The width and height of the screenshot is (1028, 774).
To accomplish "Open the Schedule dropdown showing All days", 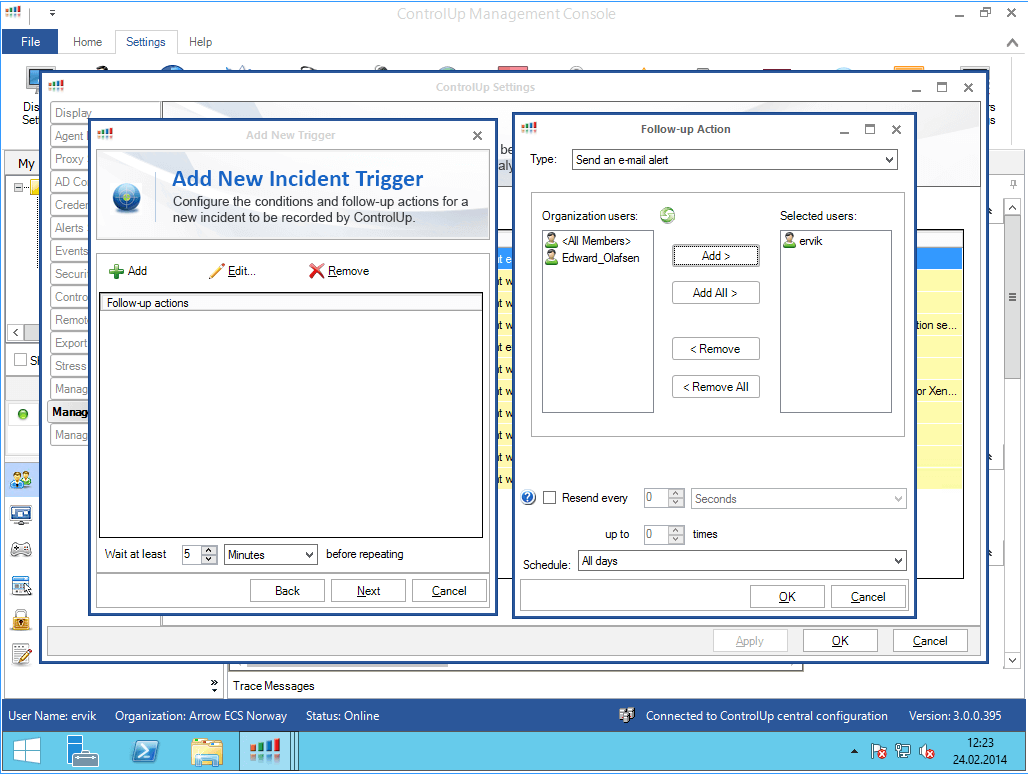I will point(742,561).
